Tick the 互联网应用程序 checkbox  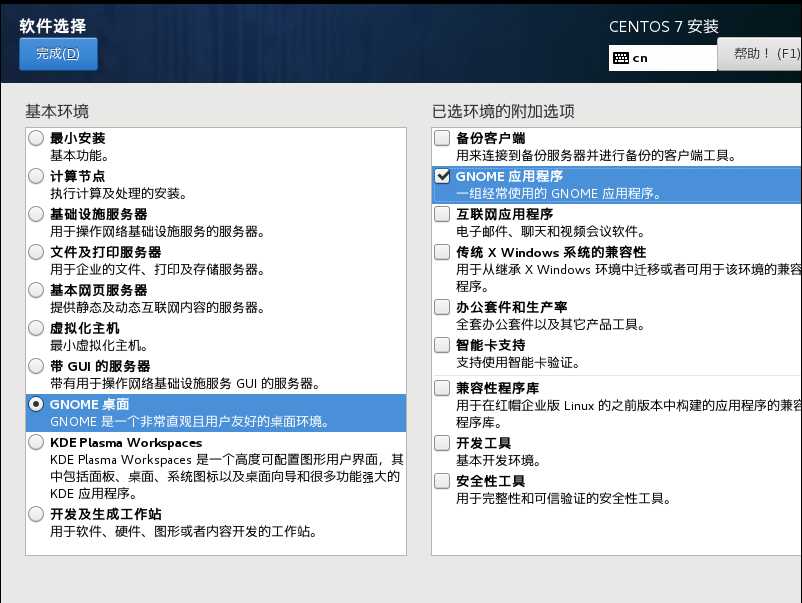442,214
